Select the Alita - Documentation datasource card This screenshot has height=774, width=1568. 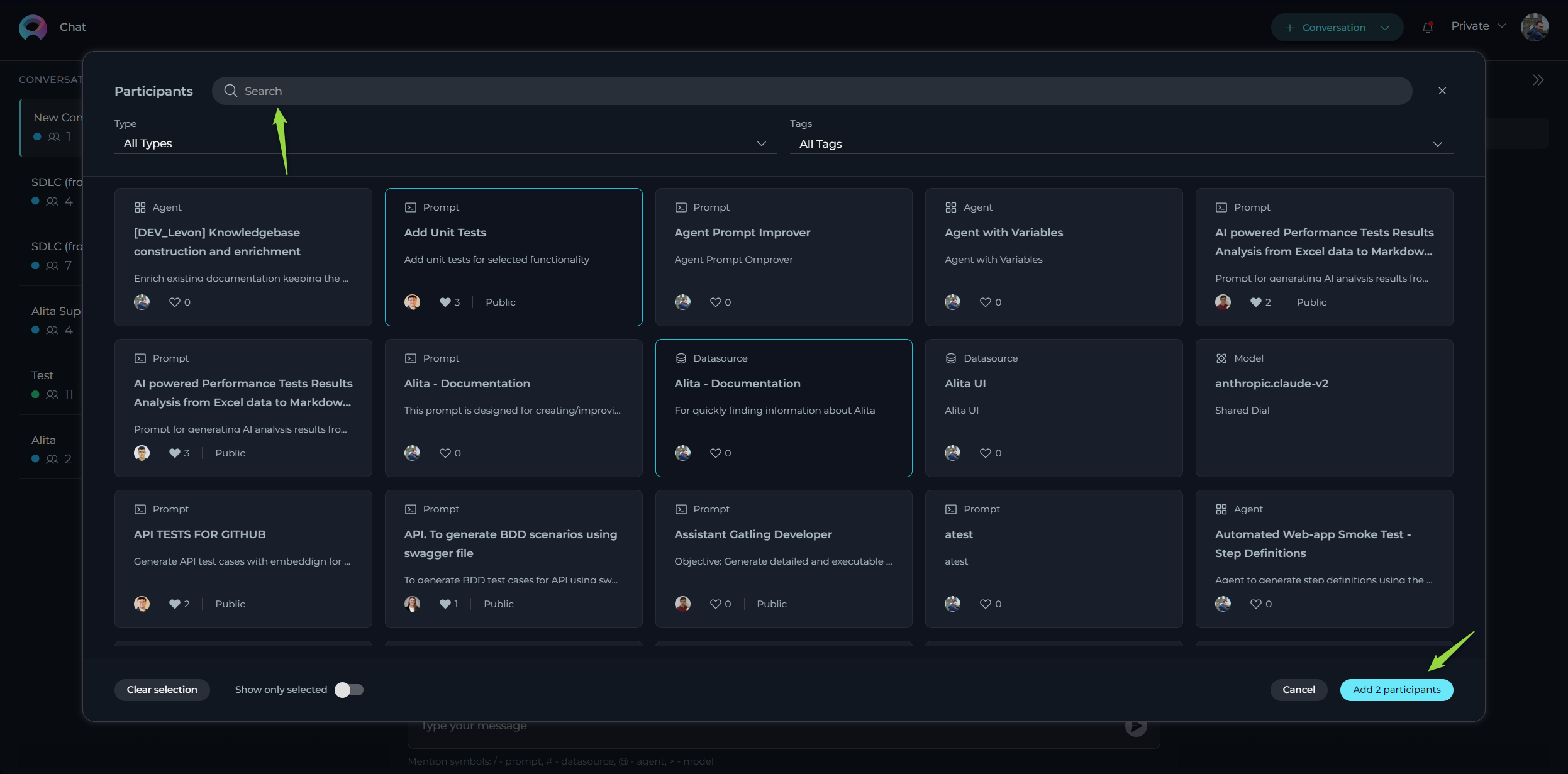[784, 408]
